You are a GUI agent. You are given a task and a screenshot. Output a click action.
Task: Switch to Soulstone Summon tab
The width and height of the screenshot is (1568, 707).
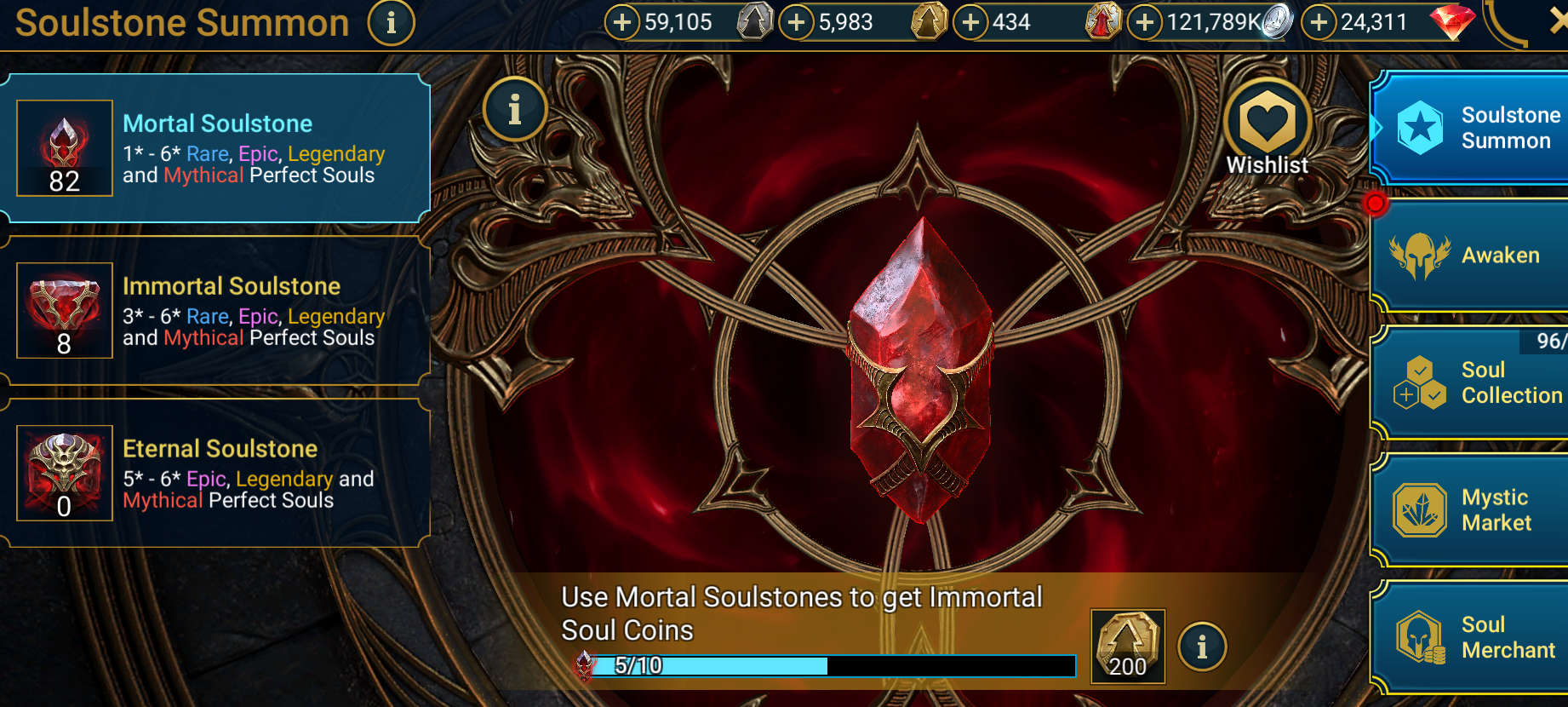tap(1470, 128)
